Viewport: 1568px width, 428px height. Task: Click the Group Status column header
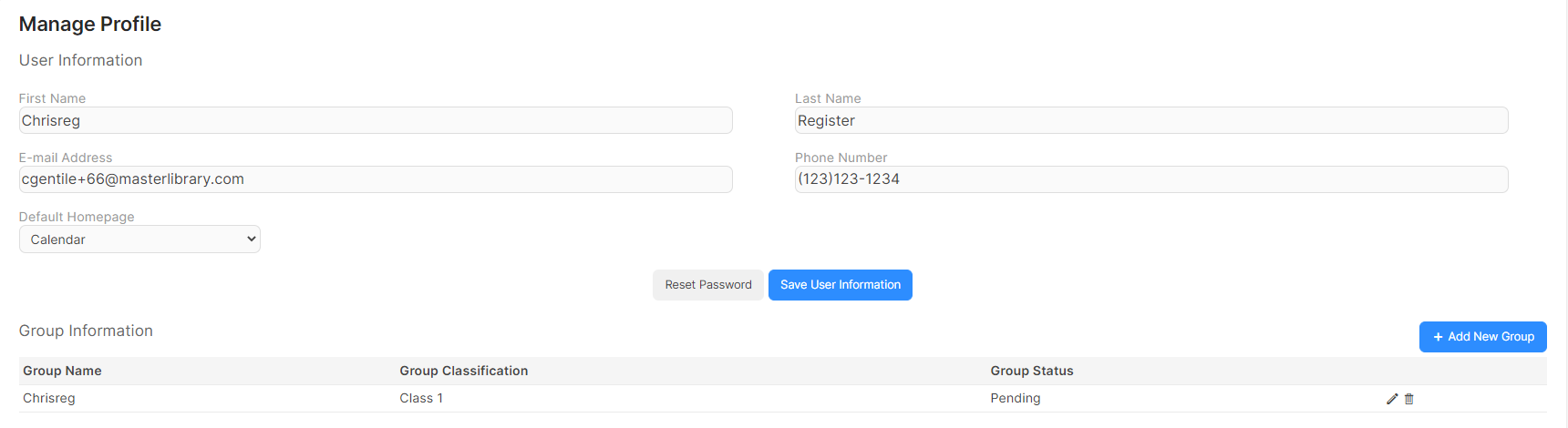[x=1032, y=371]
